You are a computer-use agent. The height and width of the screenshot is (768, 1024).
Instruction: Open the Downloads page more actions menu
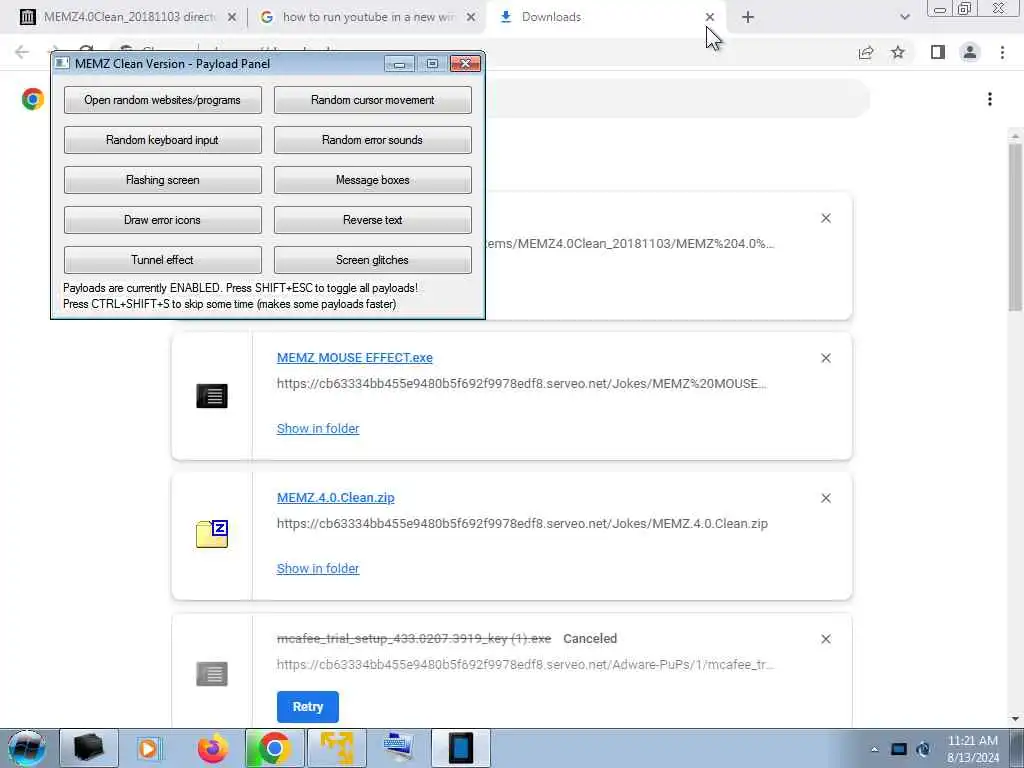coord(990,99)
